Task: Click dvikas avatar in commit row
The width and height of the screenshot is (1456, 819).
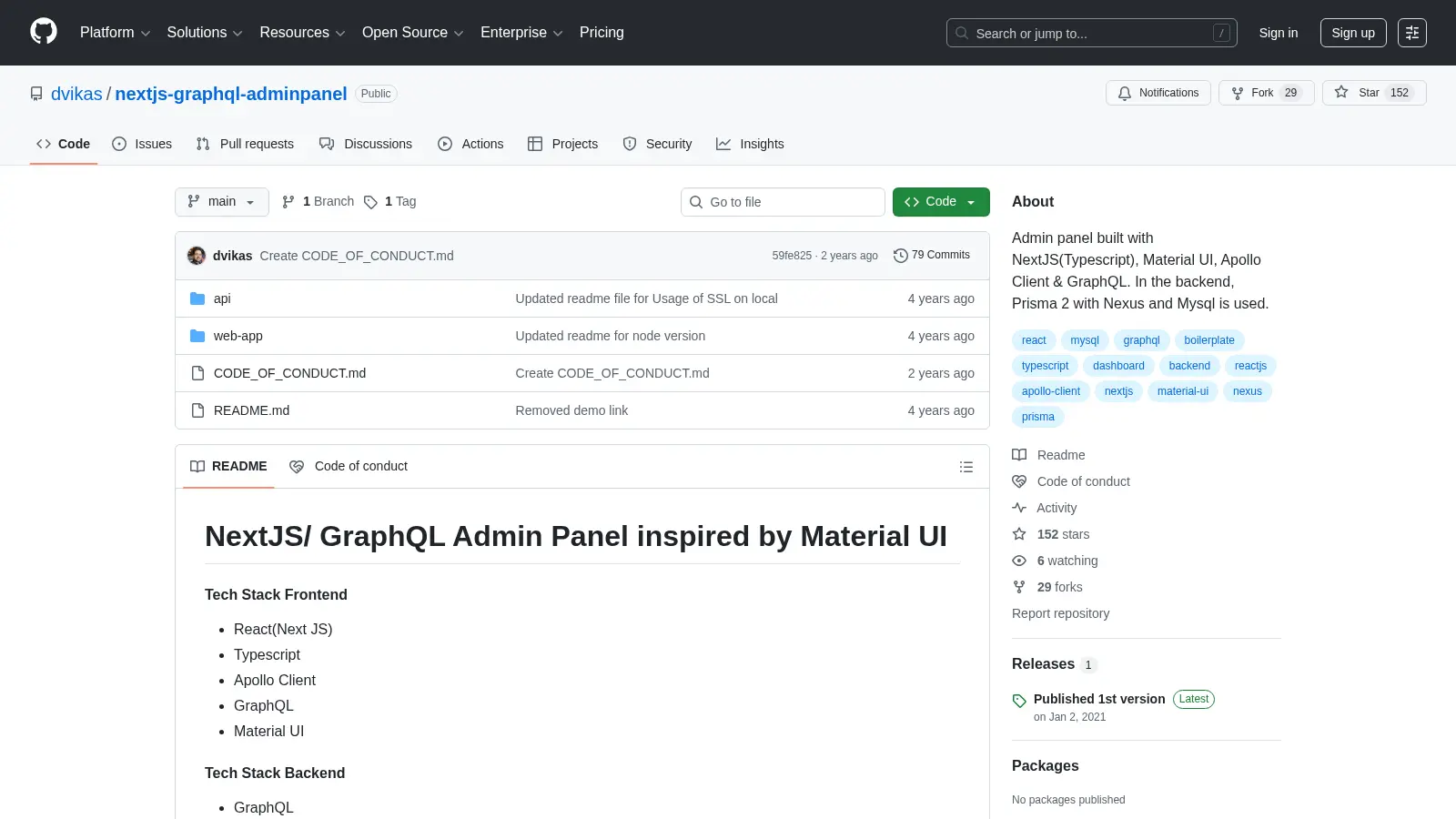Action: click(x=197, y=256)
